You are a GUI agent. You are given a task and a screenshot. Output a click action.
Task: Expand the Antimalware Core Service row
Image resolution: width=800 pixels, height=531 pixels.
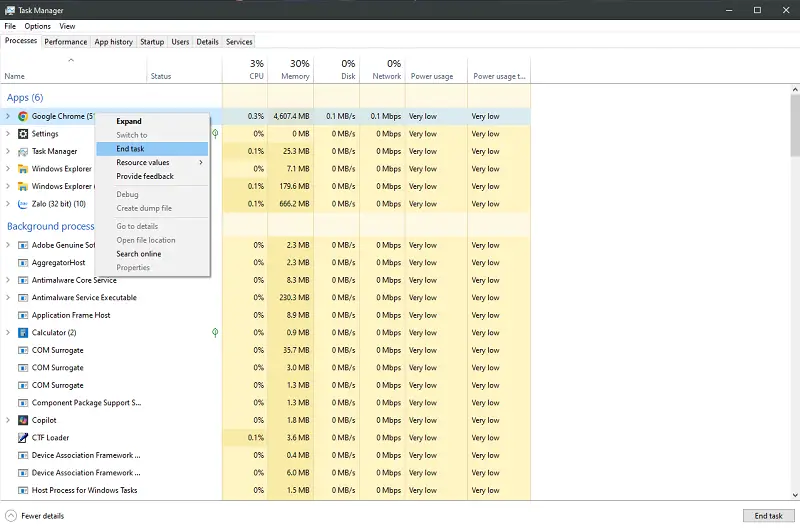tap(8, 280)
